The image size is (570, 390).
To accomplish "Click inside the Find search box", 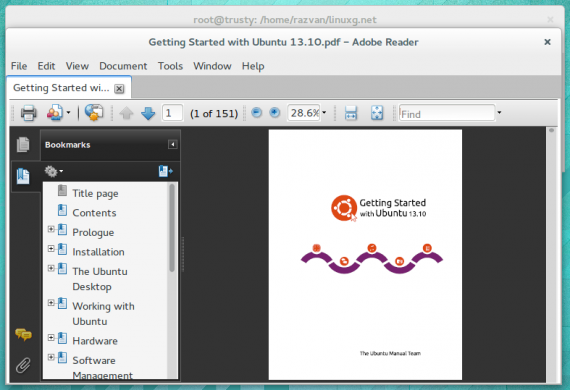I will (447, 113).
